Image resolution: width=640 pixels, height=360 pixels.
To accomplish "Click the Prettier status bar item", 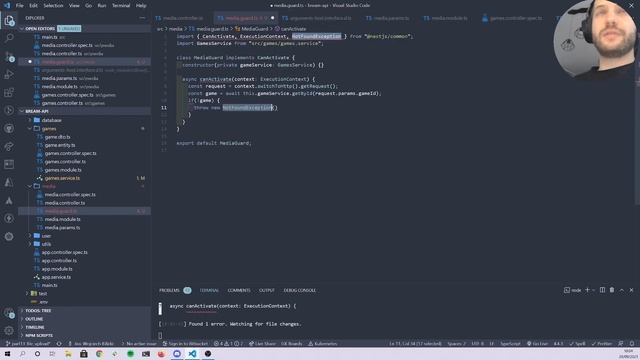I will coord(602,344).
